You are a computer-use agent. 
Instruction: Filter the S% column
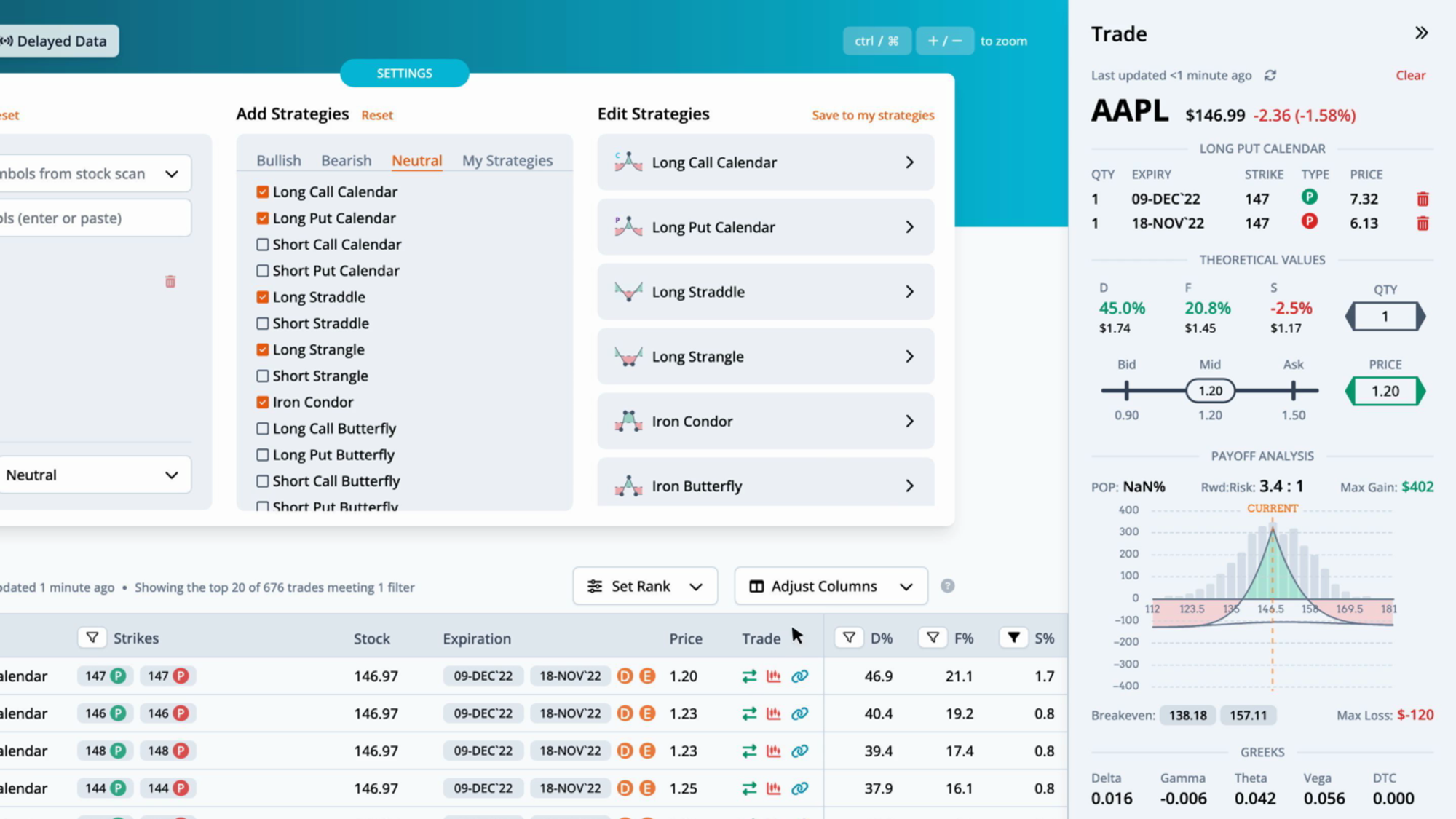point(1013,638)
